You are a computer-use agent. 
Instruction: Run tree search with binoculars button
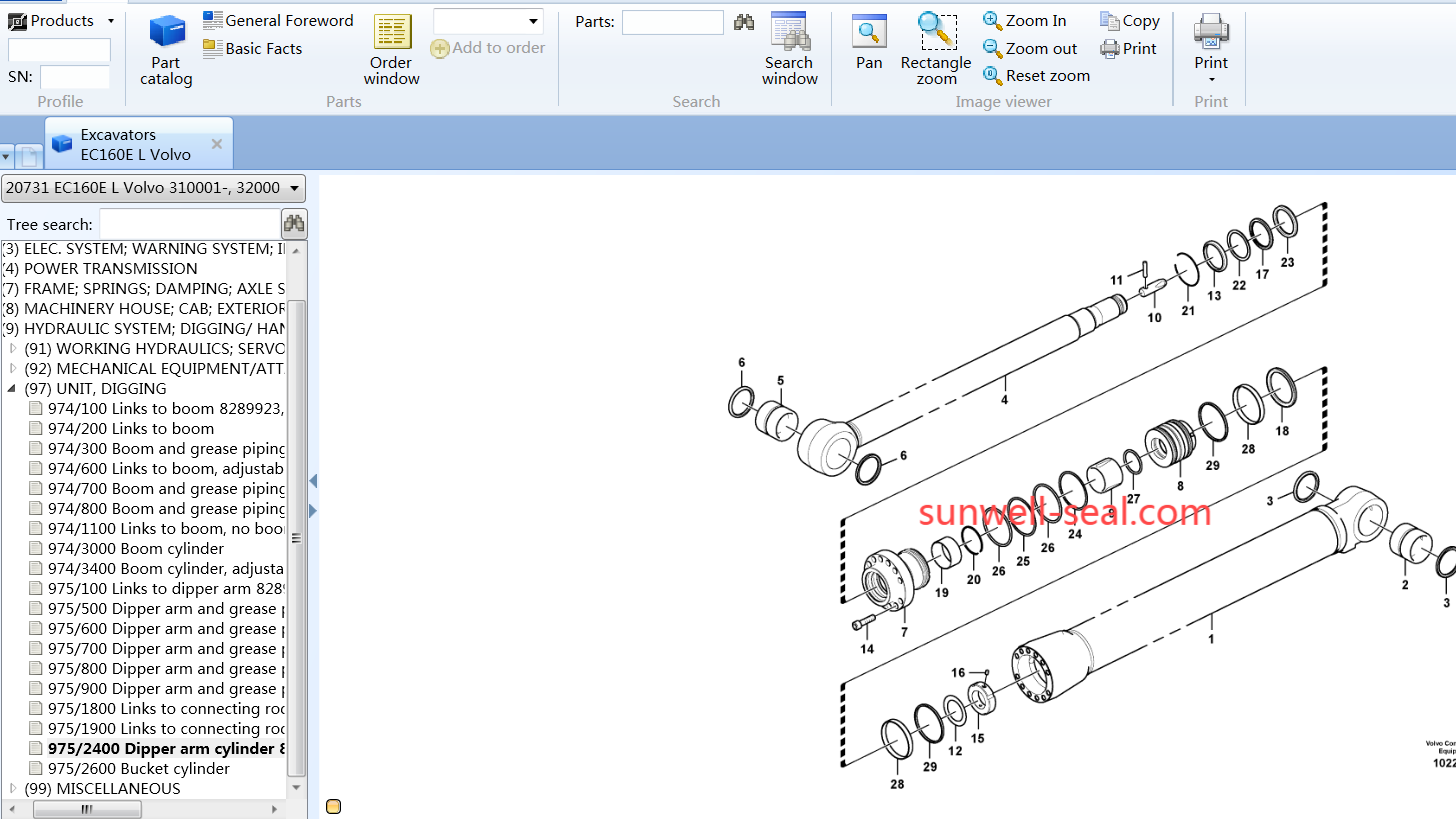[294, 224]
